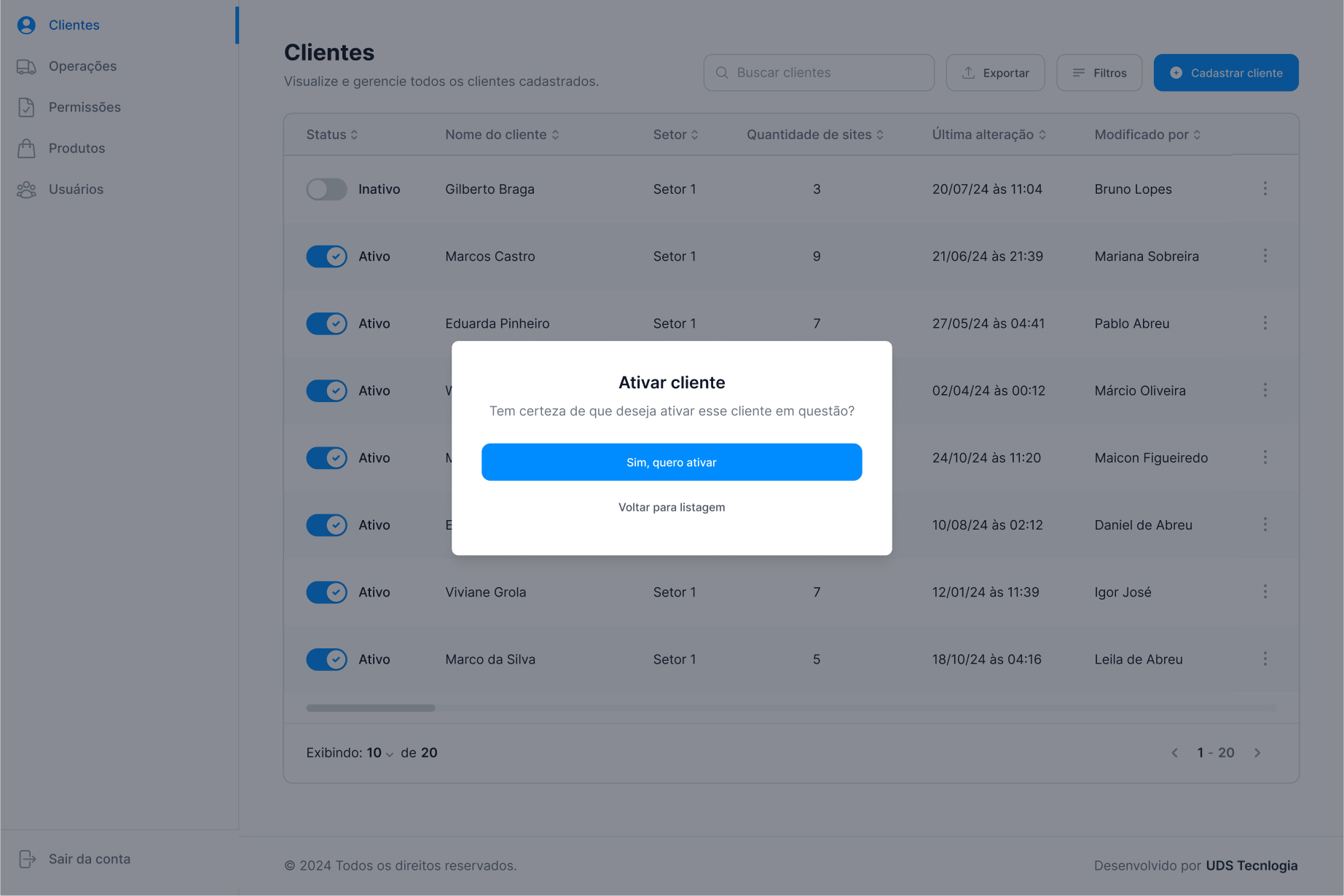The image size is (1344, 896).
Task: Click the plus icon in Cadastrar cliente
Action: click(x=1176, y=73)
